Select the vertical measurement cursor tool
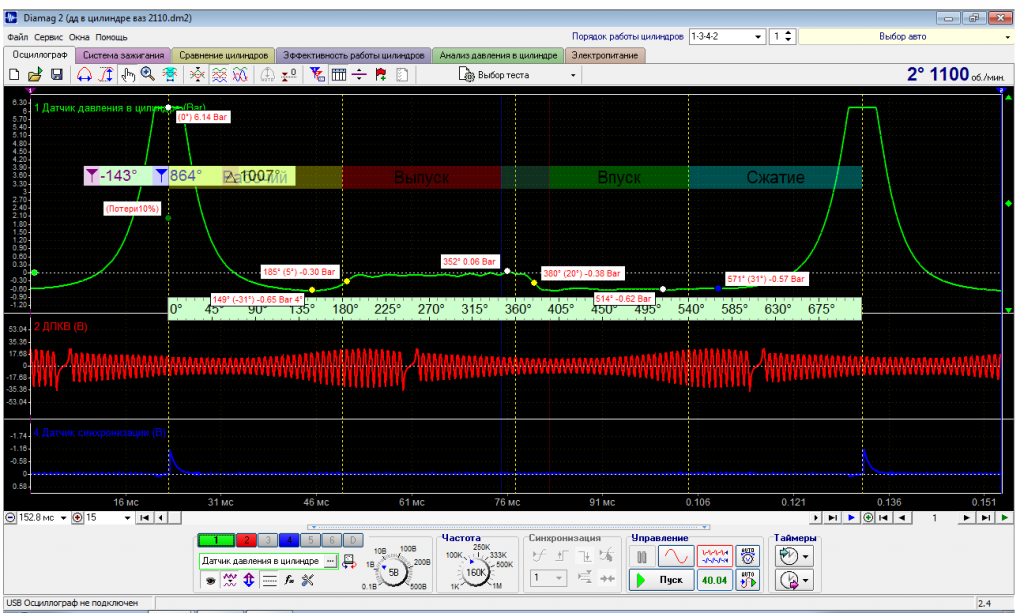 (106, 75)
